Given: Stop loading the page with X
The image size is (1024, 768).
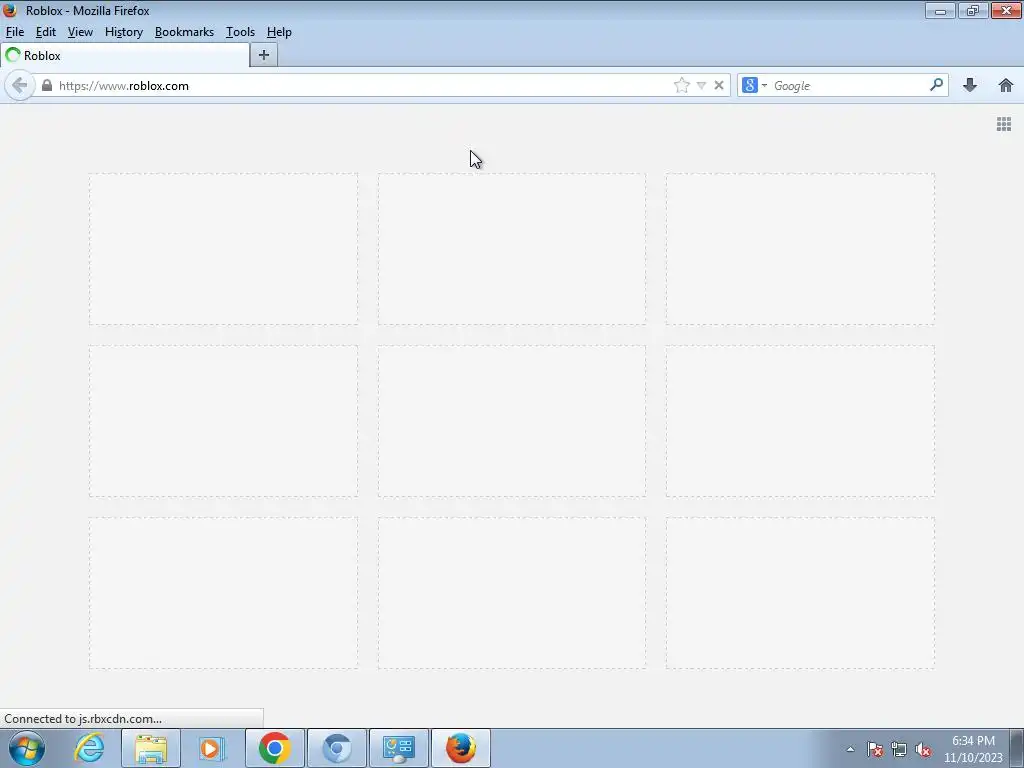Looking at the screenshot, I should tap(719, 86).
